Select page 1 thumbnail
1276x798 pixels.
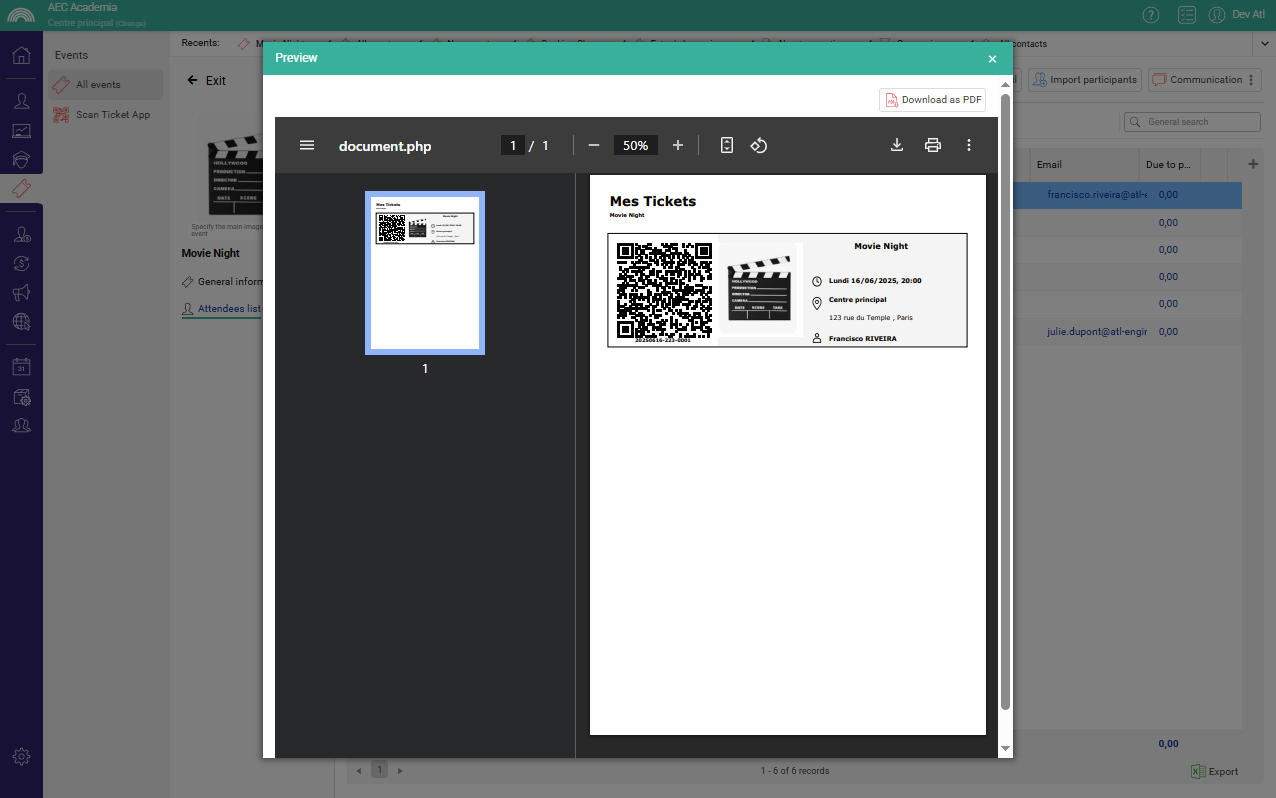(x=425, y=273)
